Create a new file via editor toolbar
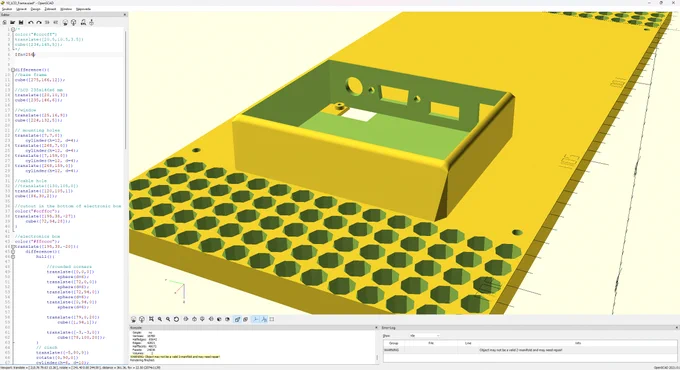 pyautogui.click(x=4, y=22)
